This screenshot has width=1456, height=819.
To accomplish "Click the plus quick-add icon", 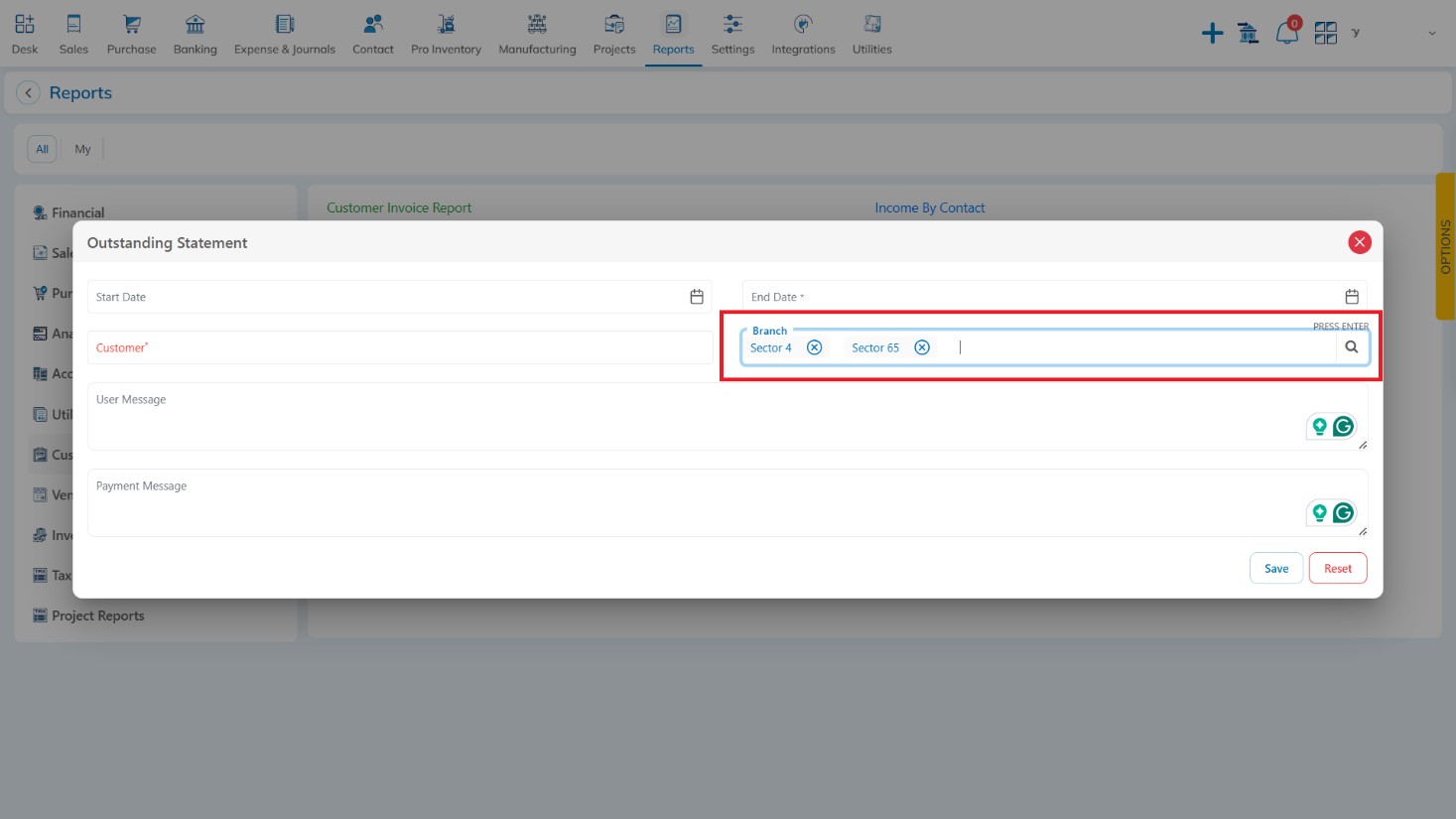I will click(x=1212, y=34).
